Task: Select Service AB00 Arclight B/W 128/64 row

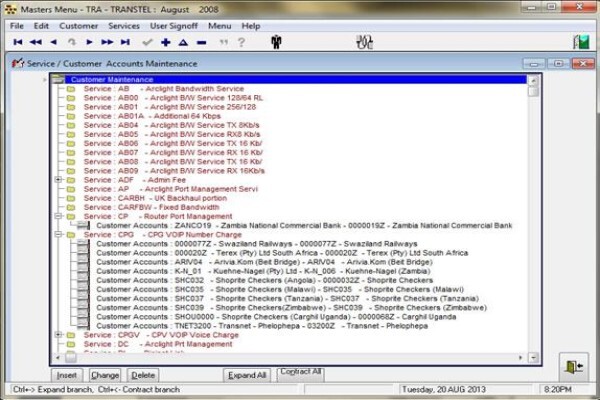Action: point(173,98)
